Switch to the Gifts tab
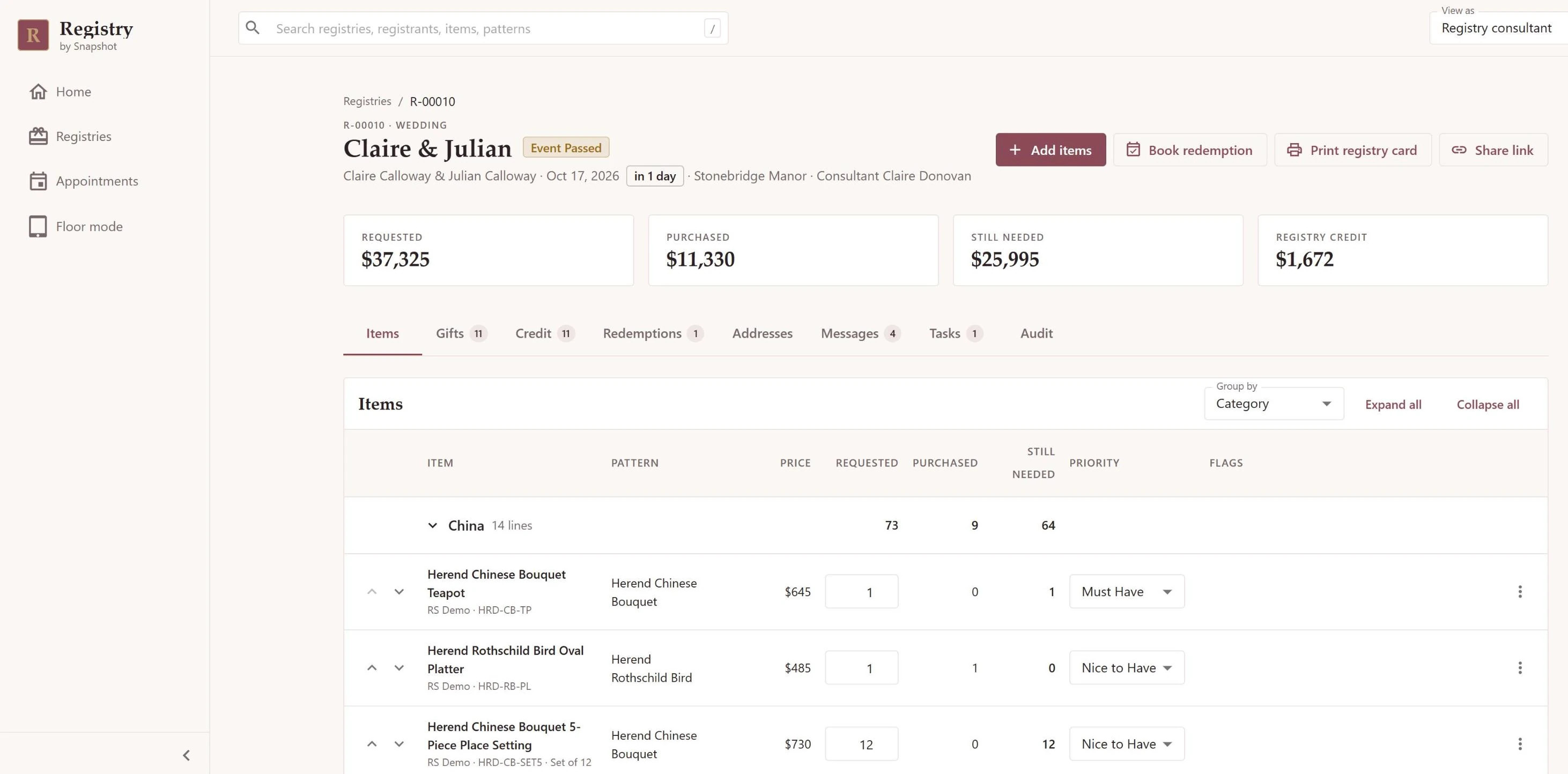Viewport: 1568px width, 774px height. [461, 333]
